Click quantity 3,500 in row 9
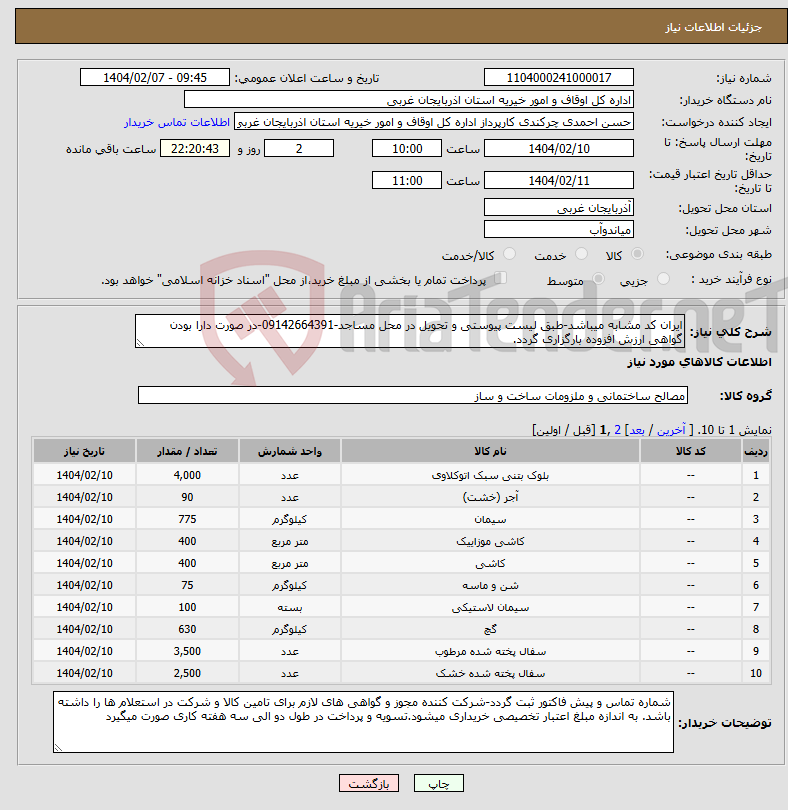Viewport: 788px width, 810px height. coord(187,651)
